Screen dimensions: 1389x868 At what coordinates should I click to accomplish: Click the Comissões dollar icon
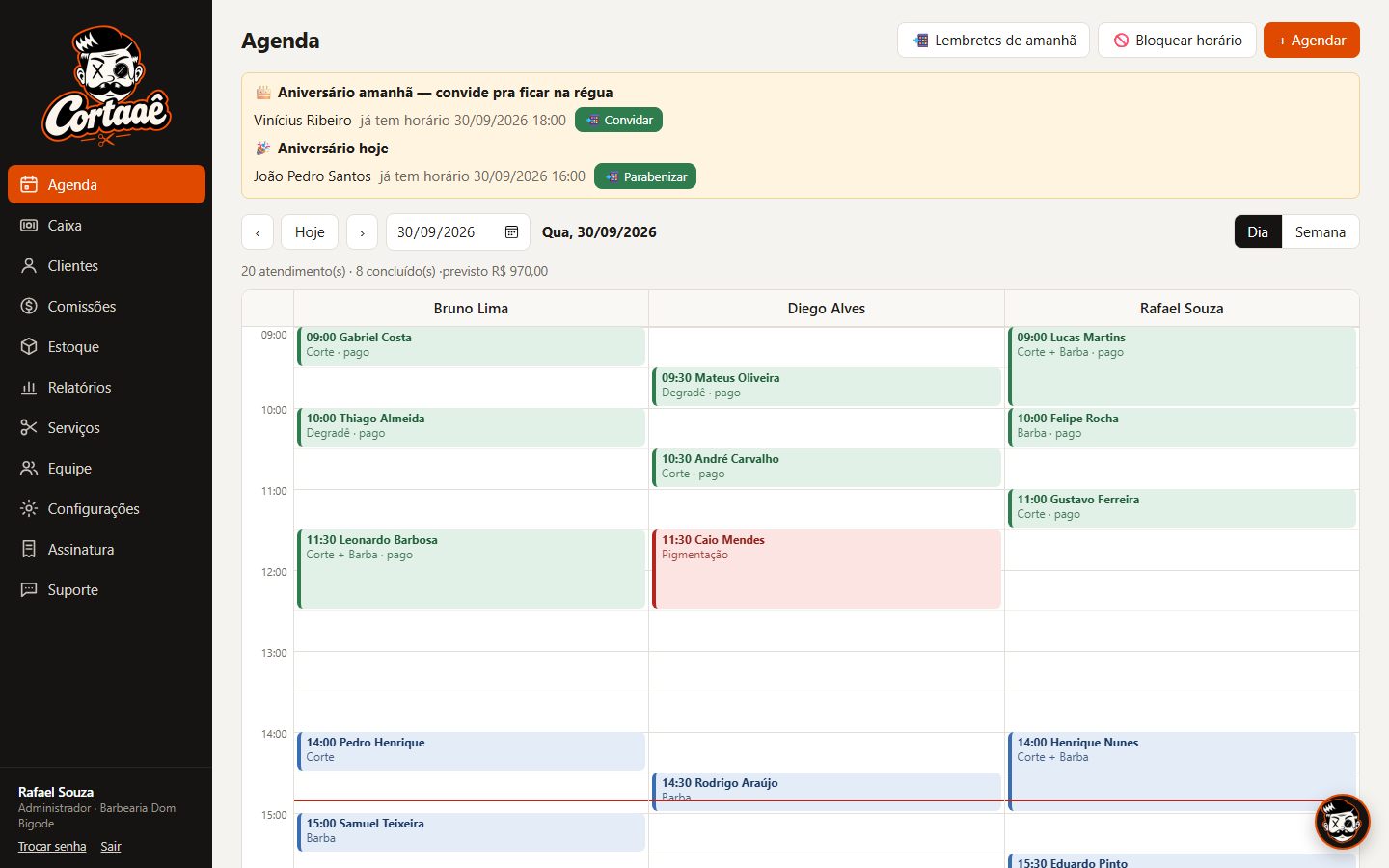pos(29,306)
